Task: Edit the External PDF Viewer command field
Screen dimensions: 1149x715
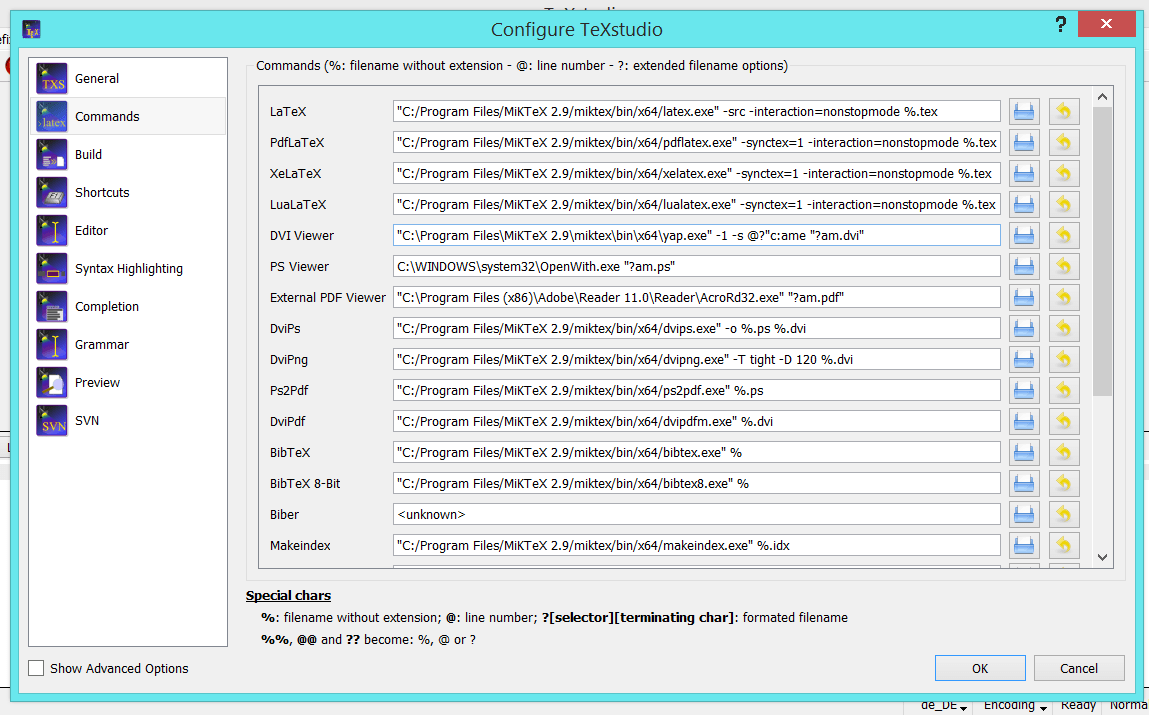Action: click(696, 297)
